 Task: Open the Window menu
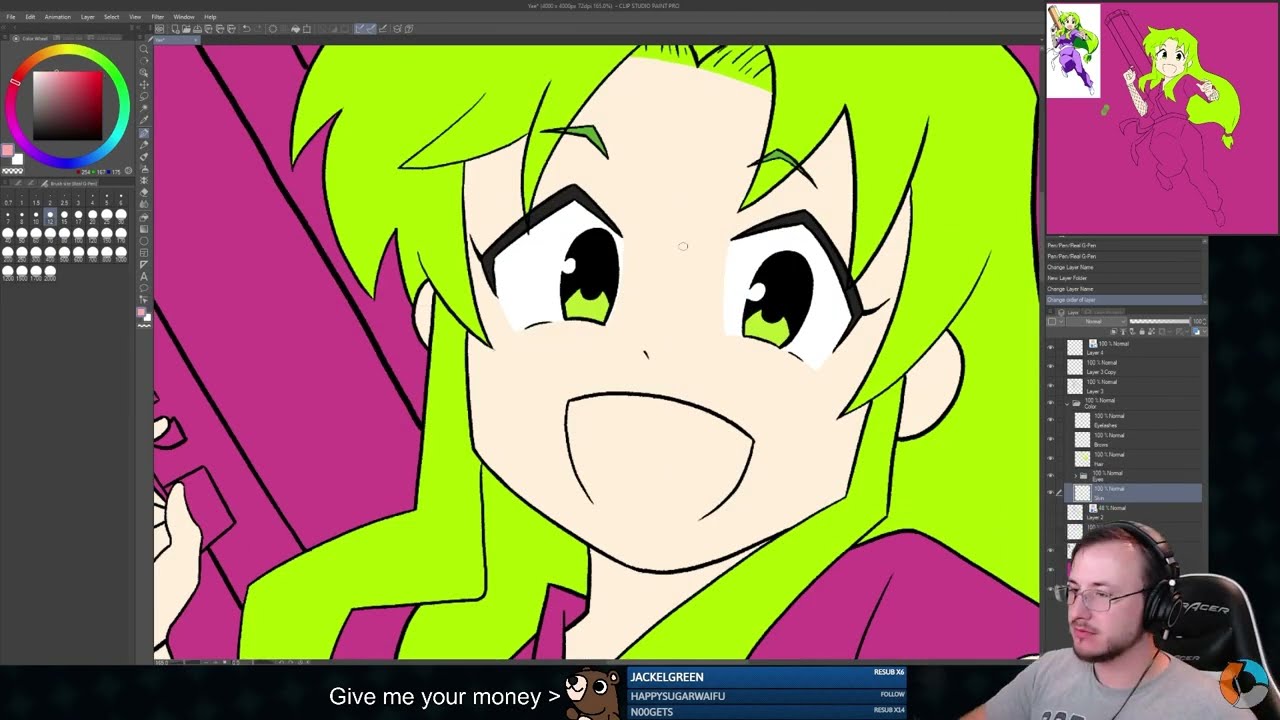(x=184, y=17)
